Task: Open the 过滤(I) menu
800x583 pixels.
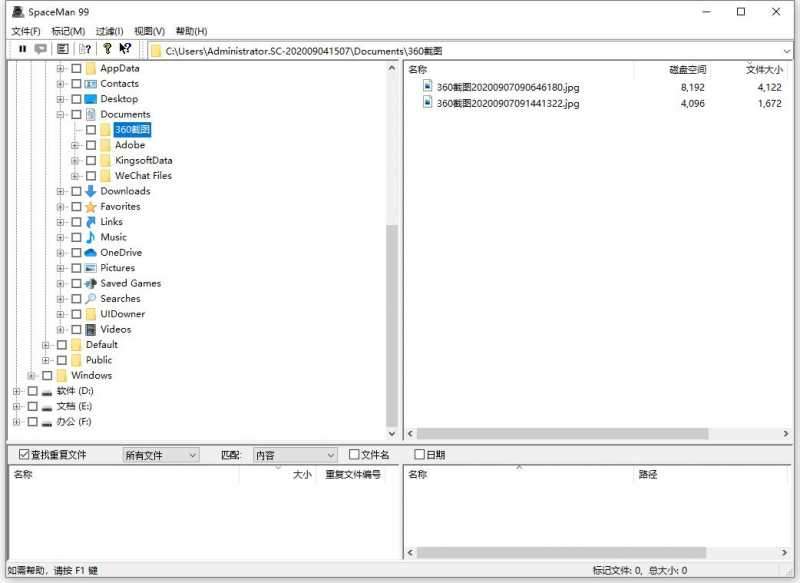Action: (109, 31)
